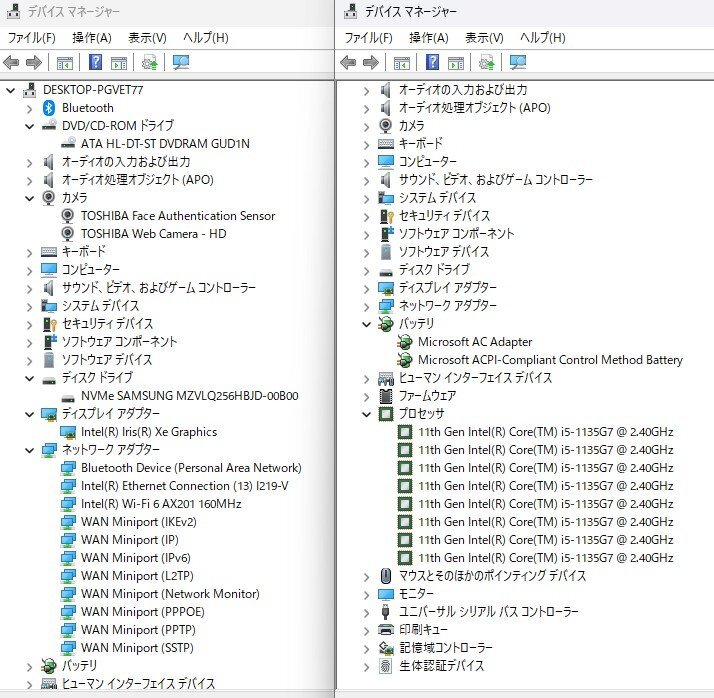Select サウンド、ビデオ、およびゲーム コントローラー in right window
This screenshot has width=714, height=698.
[496, 180]
